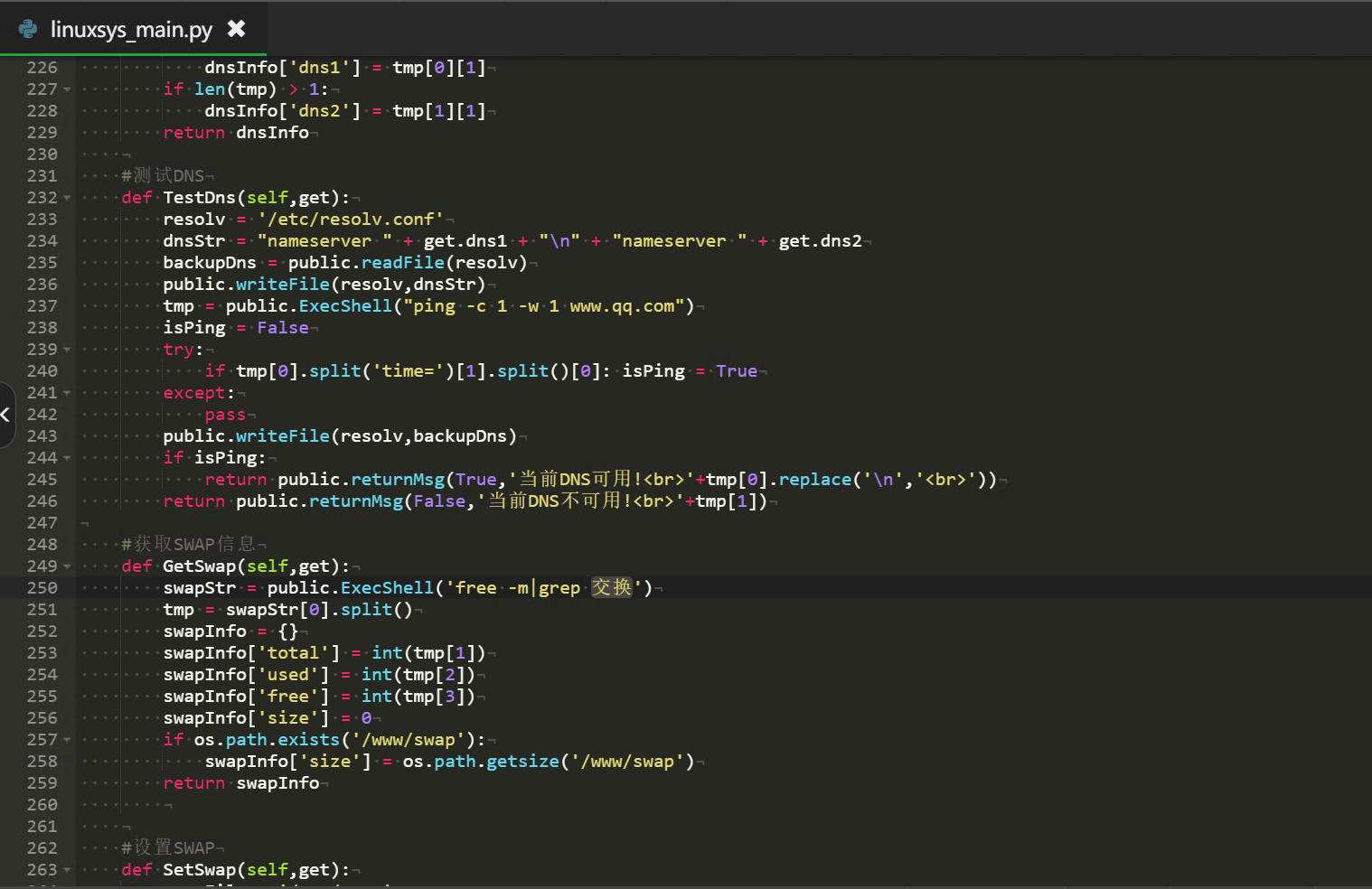Click 'def SetSwap(self,get):' definition
This screenshot has width=1372, height=889.
coord(235,870)
